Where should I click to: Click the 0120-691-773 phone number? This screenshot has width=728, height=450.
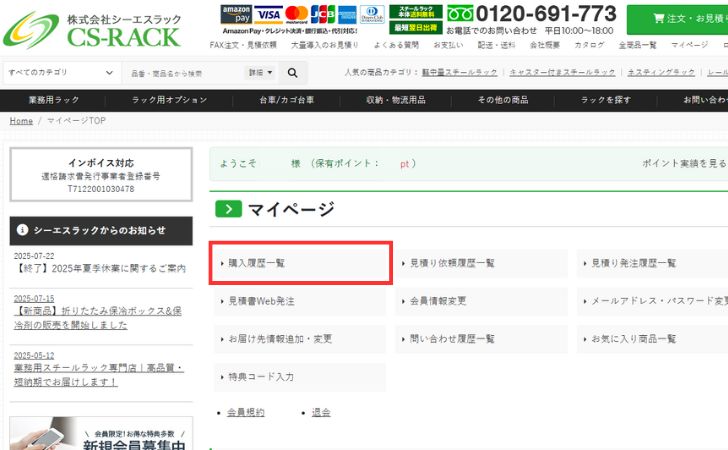pos(546,13)
